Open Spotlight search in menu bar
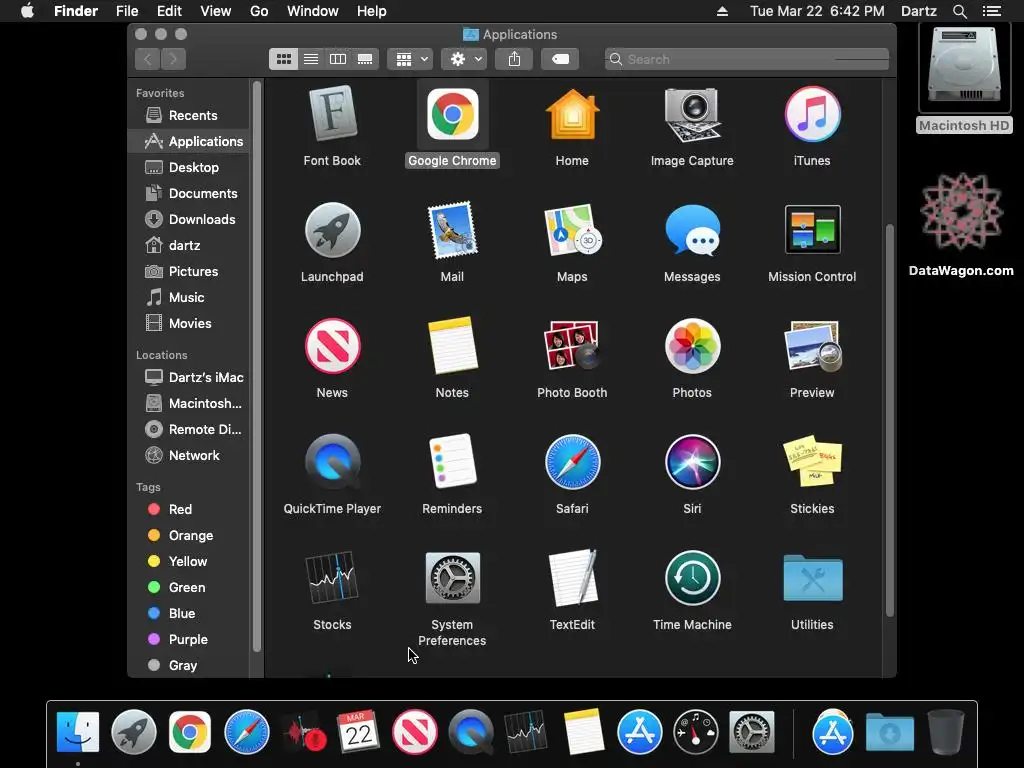This screenshot has width=1024, height=768. coord(959,11)
